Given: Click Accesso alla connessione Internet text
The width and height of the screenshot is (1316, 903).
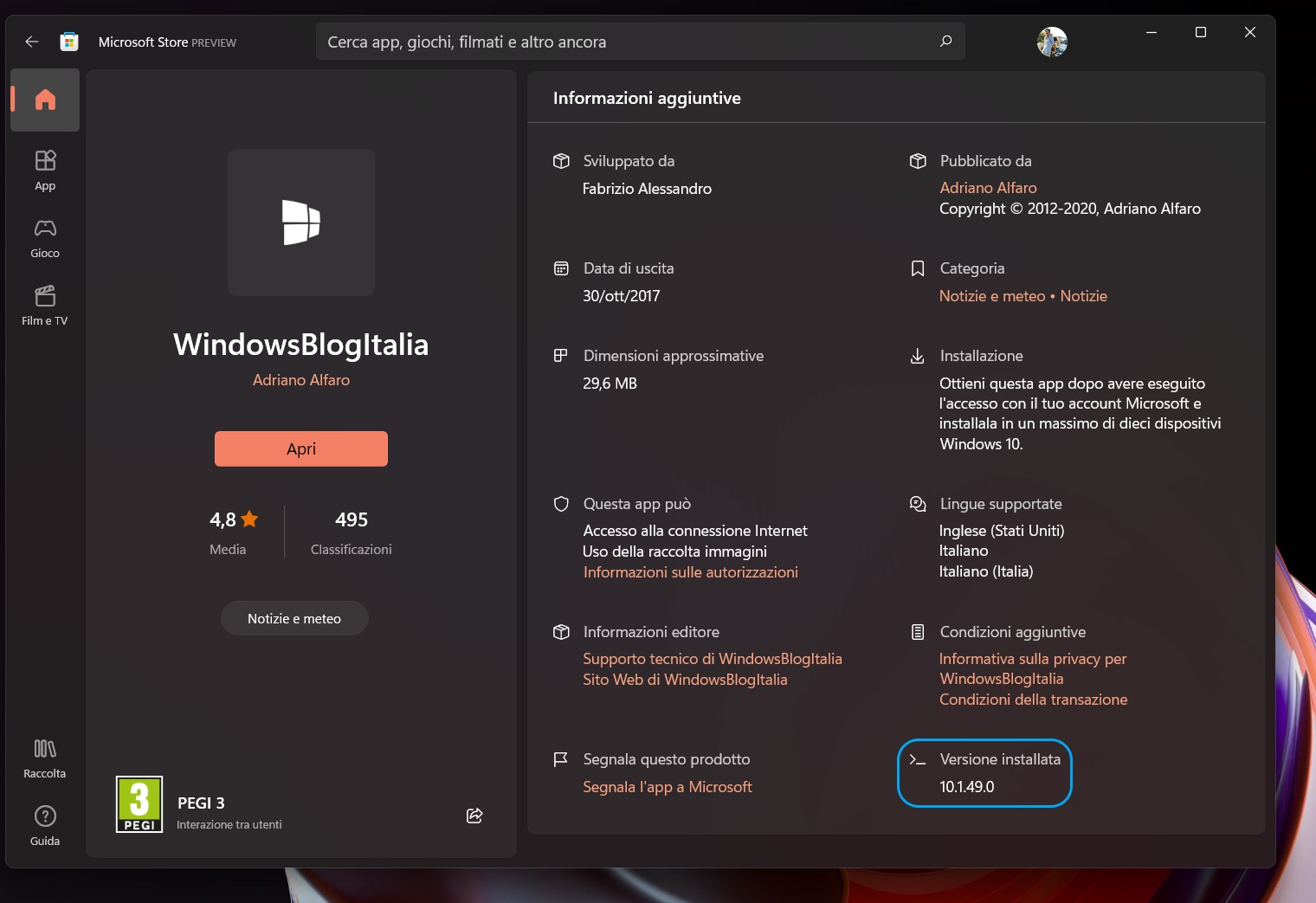Looking at the screenshot, I should pyautogui.click(x=695, y=531).
